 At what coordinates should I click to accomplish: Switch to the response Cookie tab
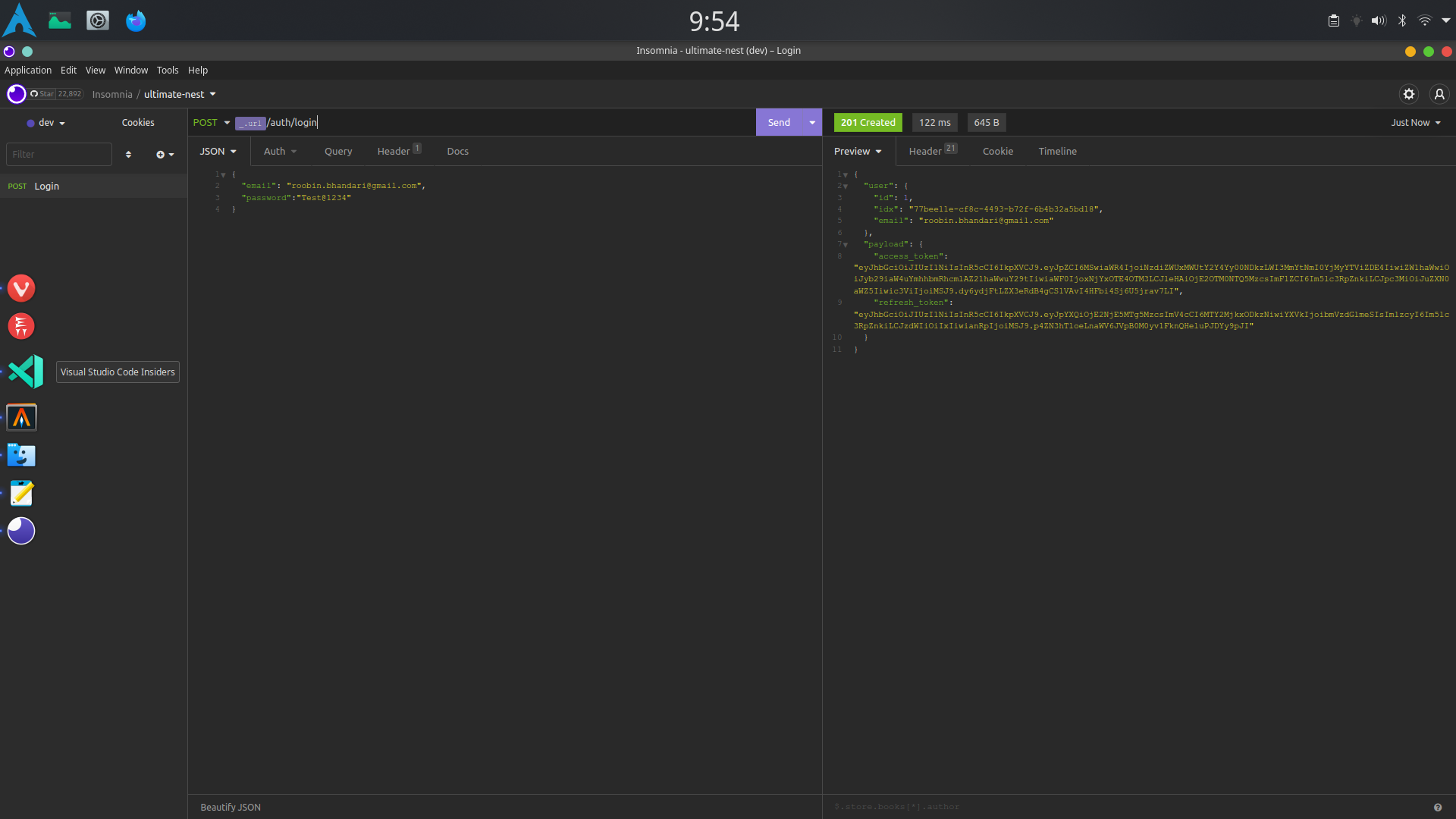click(997, 152)
